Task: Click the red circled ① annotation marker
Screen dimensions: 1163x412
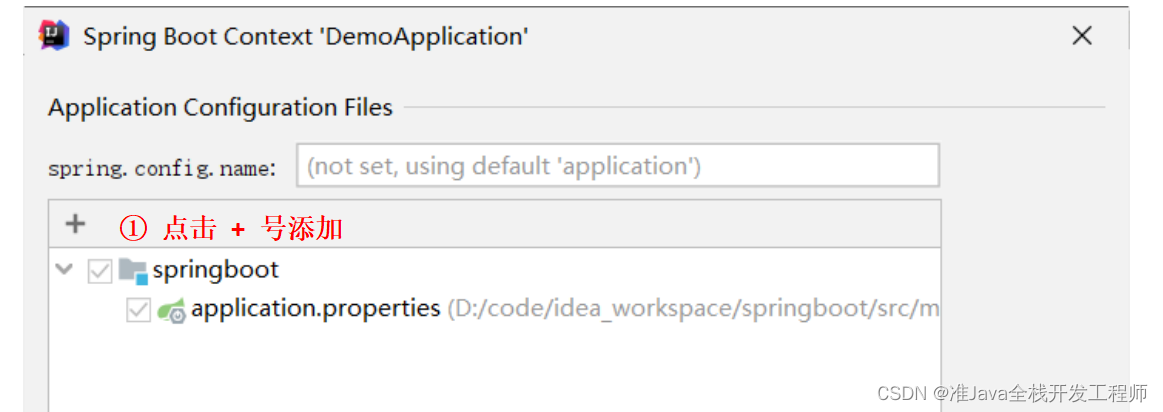Action: point(133,229)
